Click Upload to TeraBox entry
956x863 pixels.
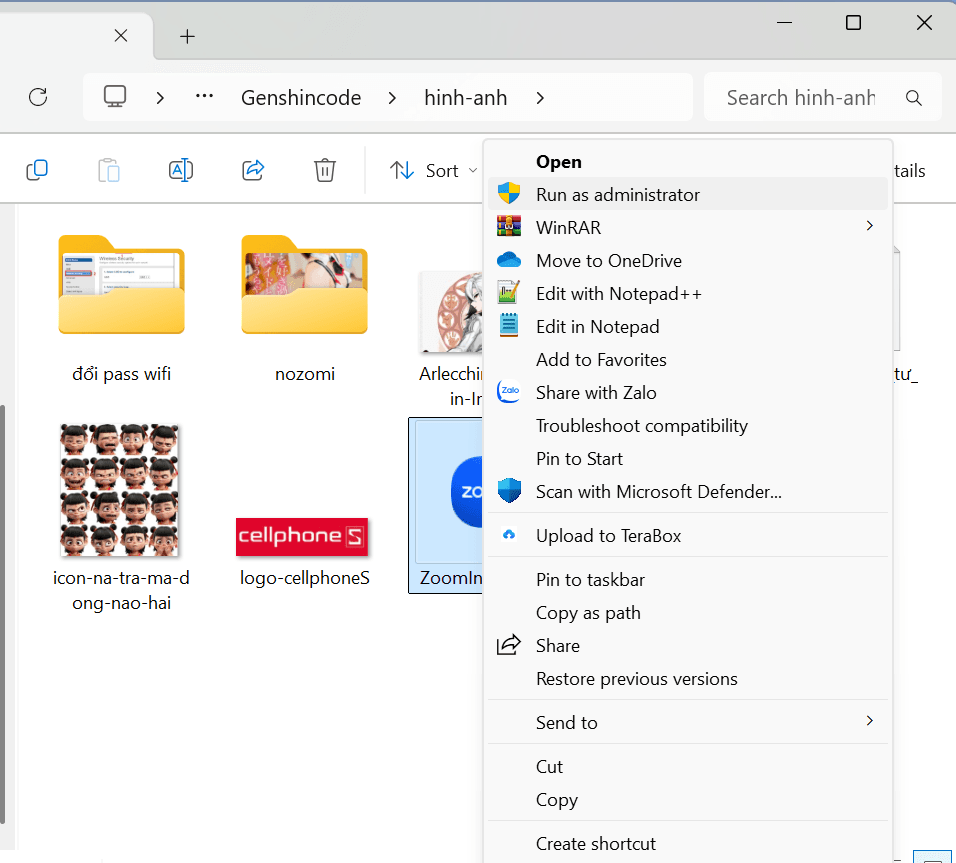(608, 536)
